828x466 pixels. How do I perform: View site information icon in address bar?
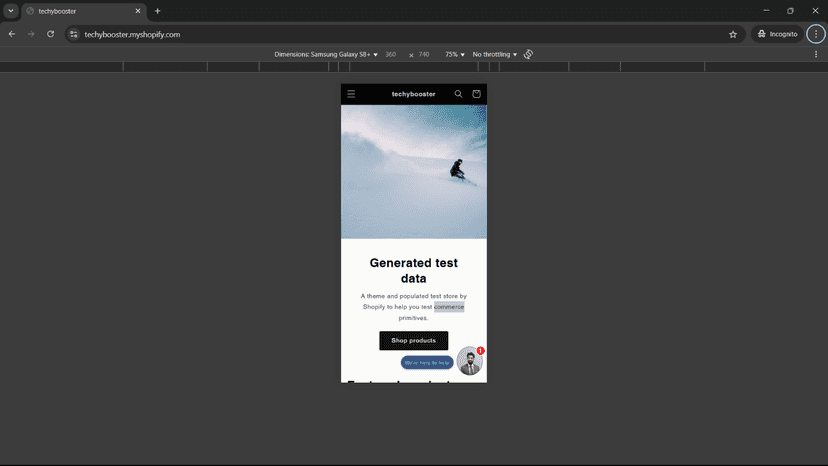[74, 34]
